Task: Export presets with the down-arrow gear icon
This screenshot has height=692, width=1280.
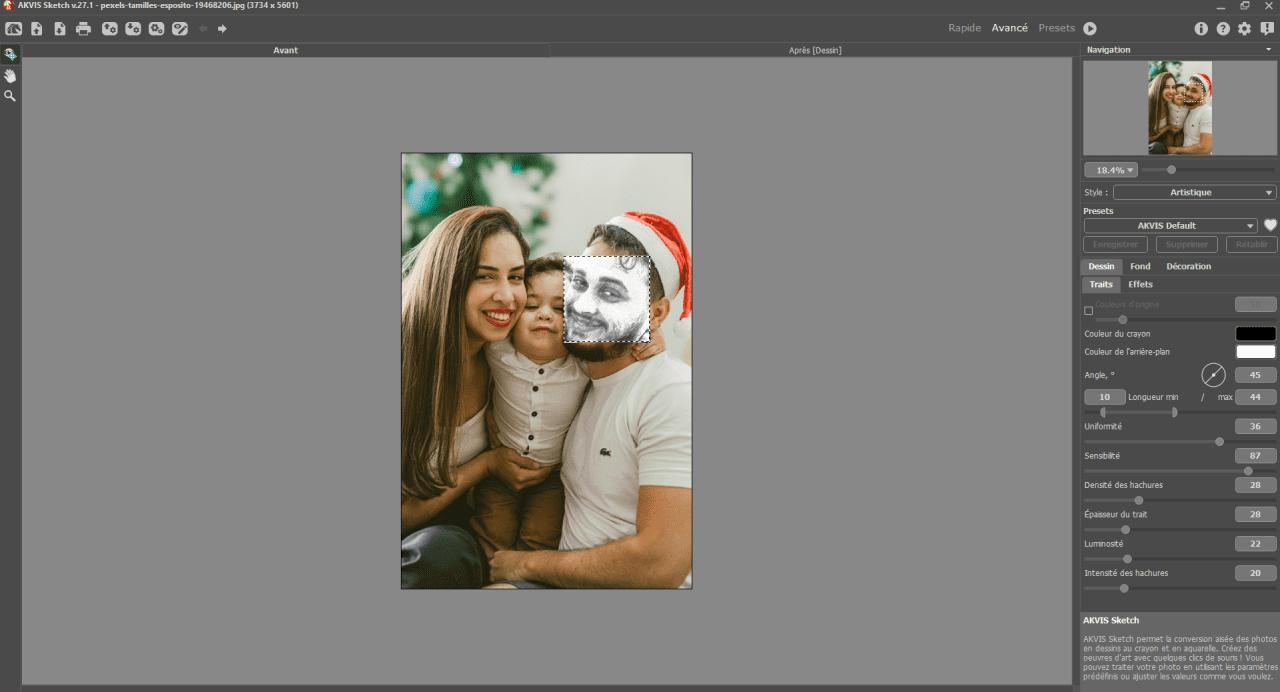Action: (x=133, y=29)
